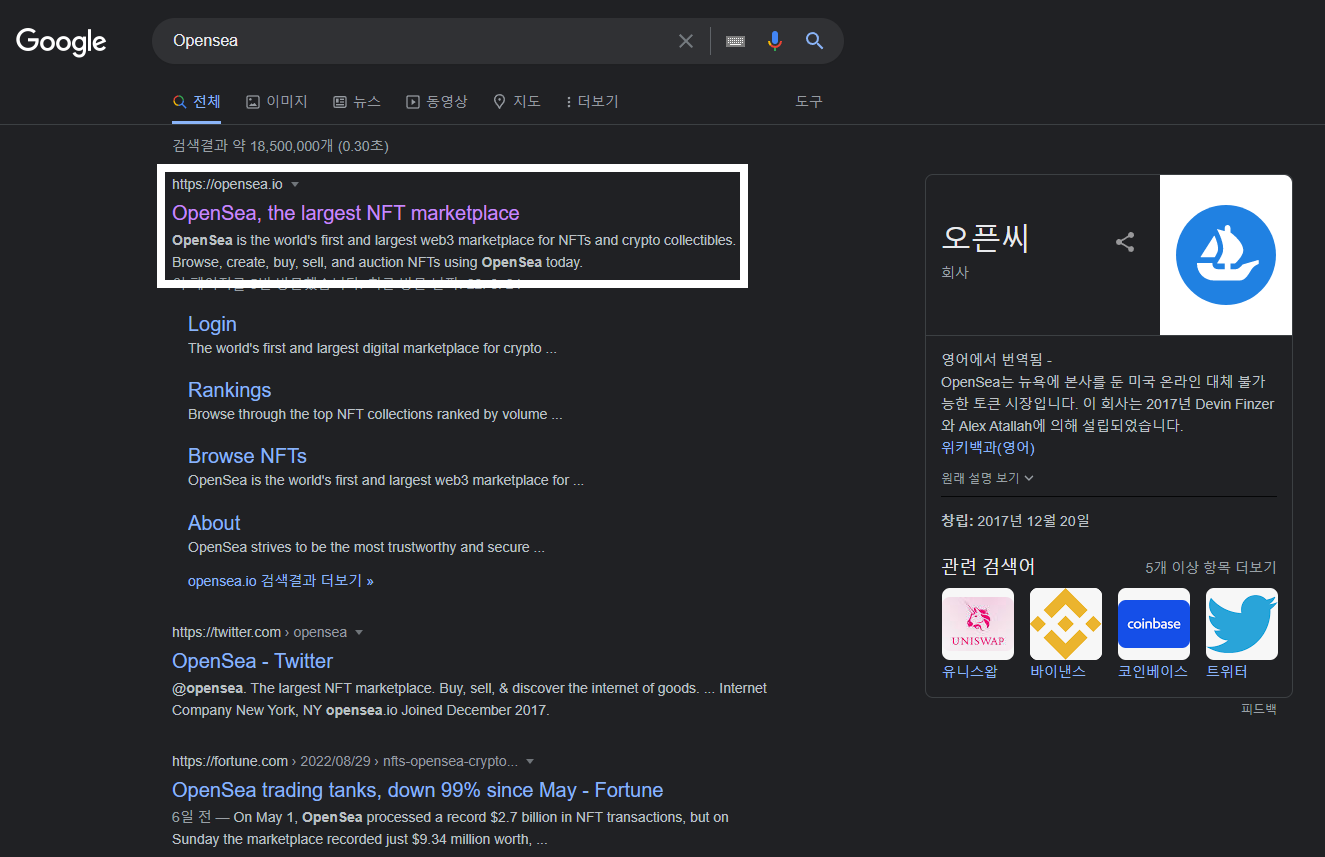Switch to the 동영상 tab
1325x857 pixels.
437,102
